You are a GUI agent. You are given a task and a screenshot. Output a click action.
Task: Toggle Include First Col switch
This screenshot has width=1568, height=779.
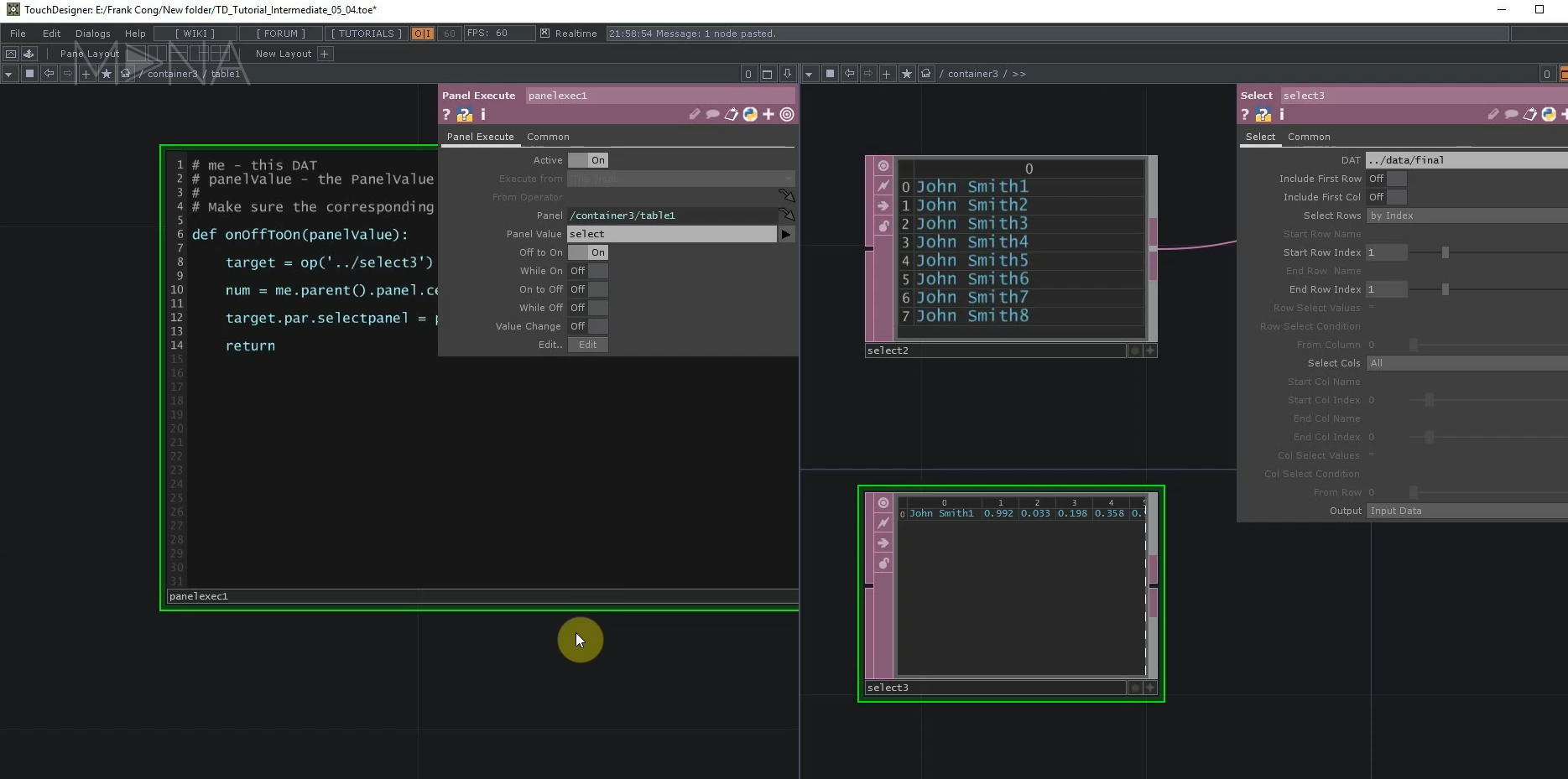tap(1387, 197)
